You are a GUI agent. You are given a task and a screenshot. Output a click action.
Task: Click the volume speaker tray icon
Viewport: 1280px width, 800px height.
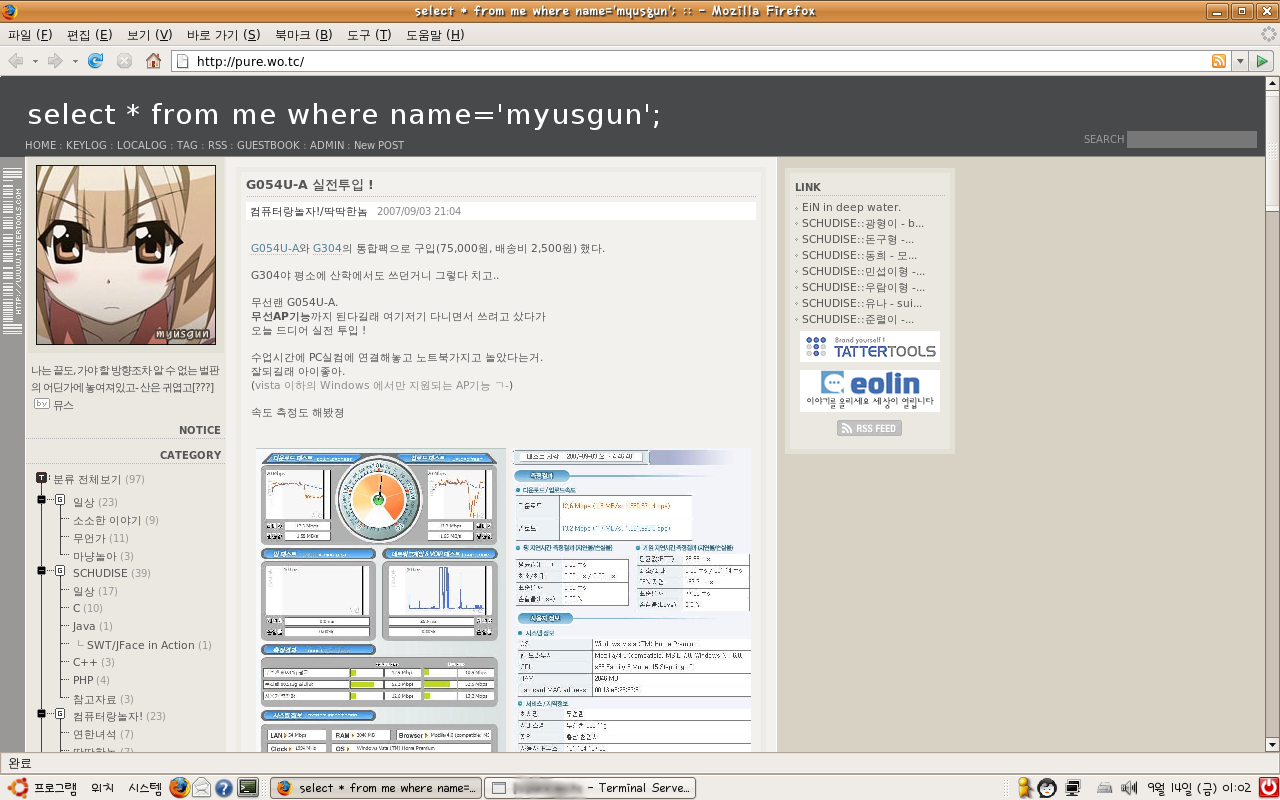(x=1129, y=788)
